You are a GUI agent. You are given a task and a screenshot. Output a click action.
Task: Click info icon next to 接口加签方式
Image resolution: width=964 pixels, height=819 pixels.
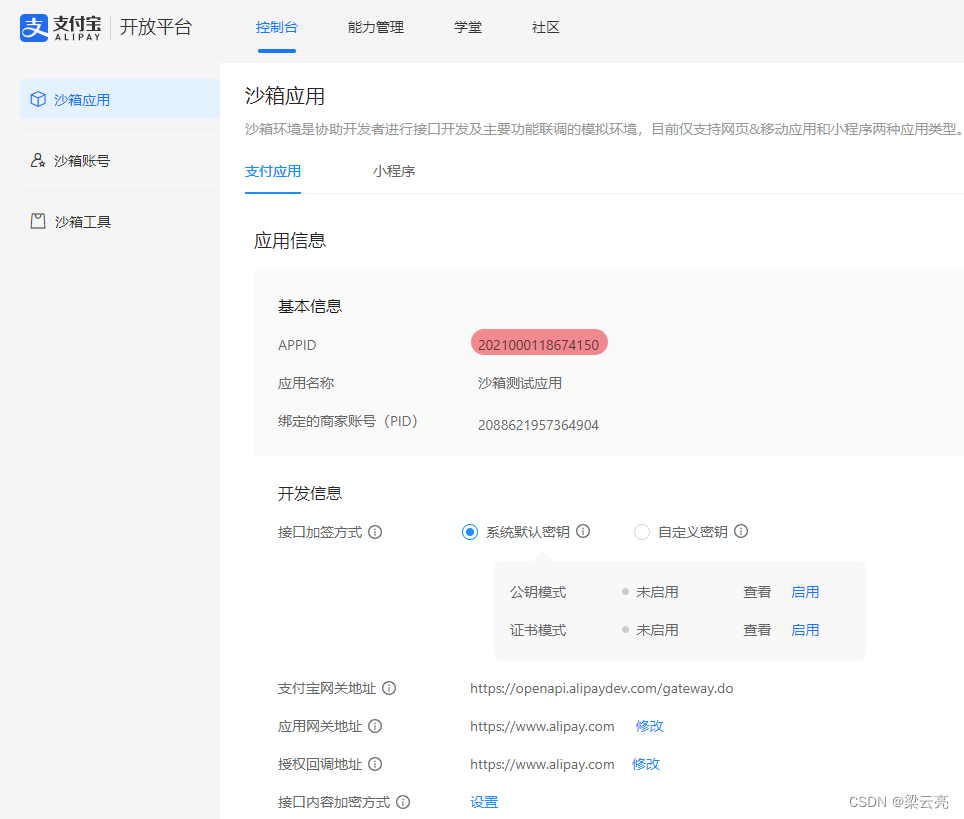pyautogui.click(x=375, y=532)
